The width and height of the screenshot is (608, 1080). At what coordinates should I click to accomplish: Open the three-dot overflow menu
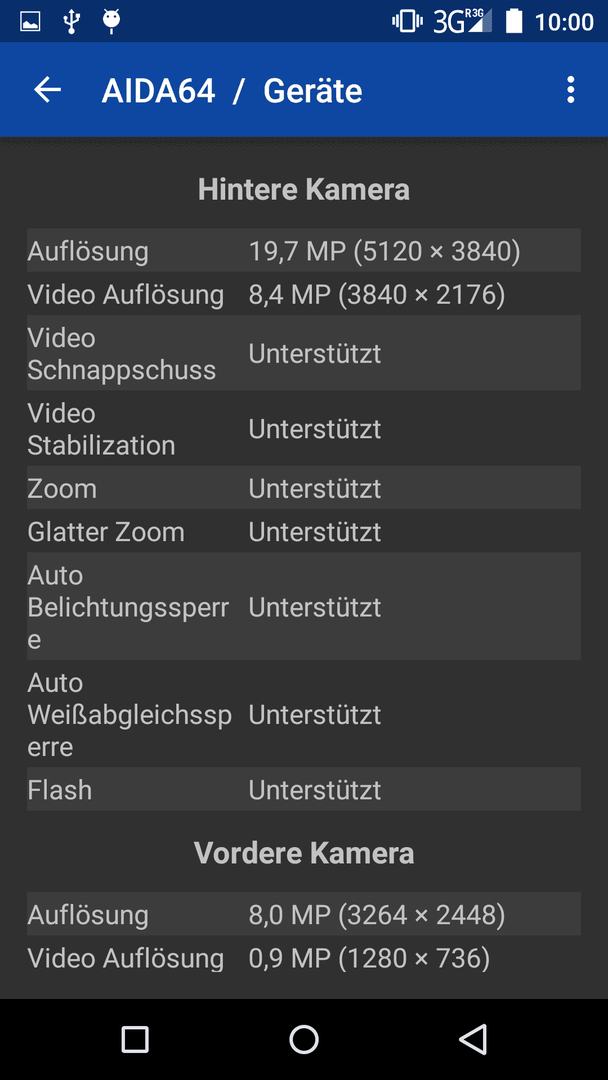570,90
